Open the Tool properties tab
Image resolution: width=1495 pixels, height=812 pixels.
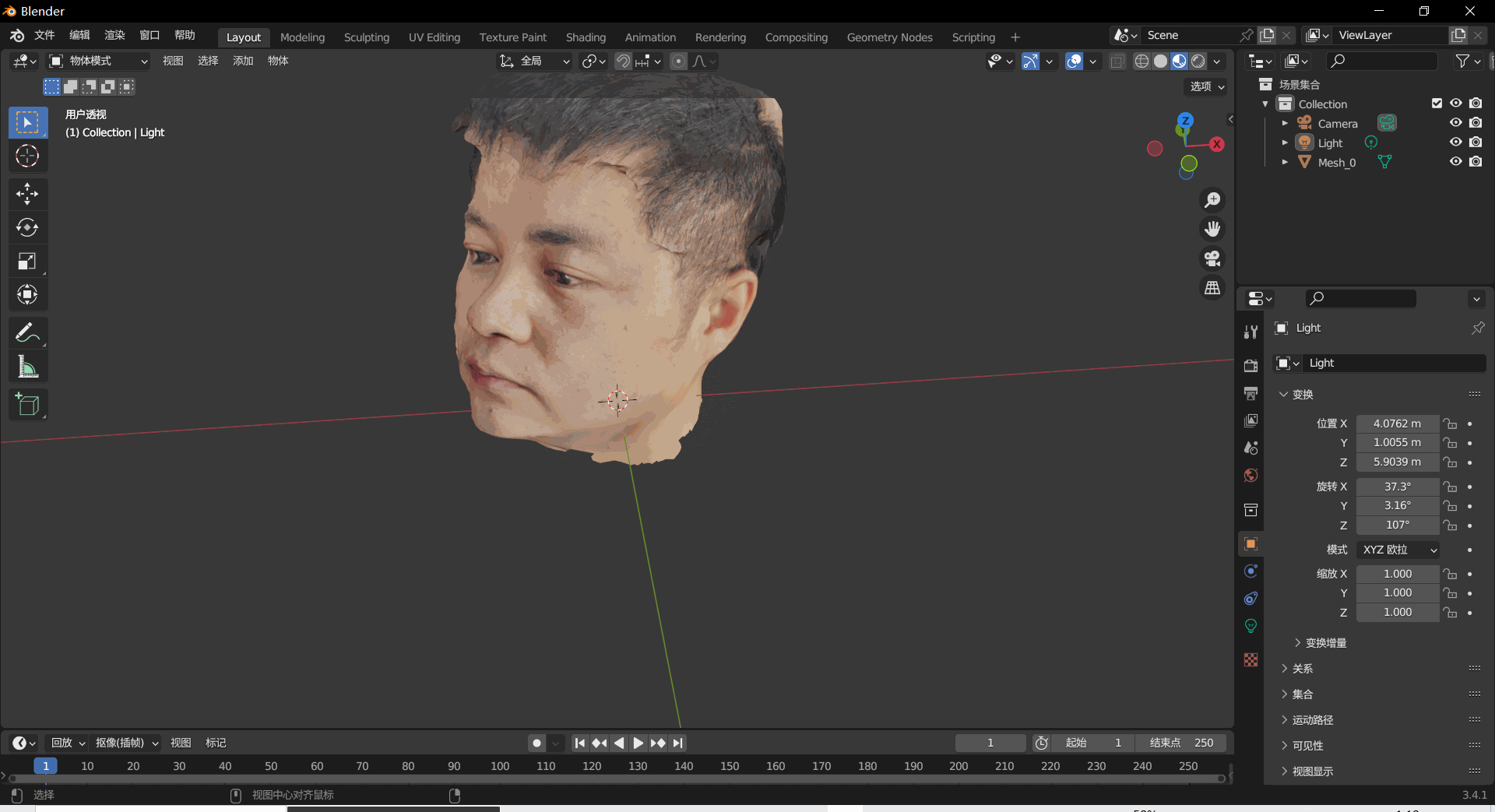[1251, 332]
